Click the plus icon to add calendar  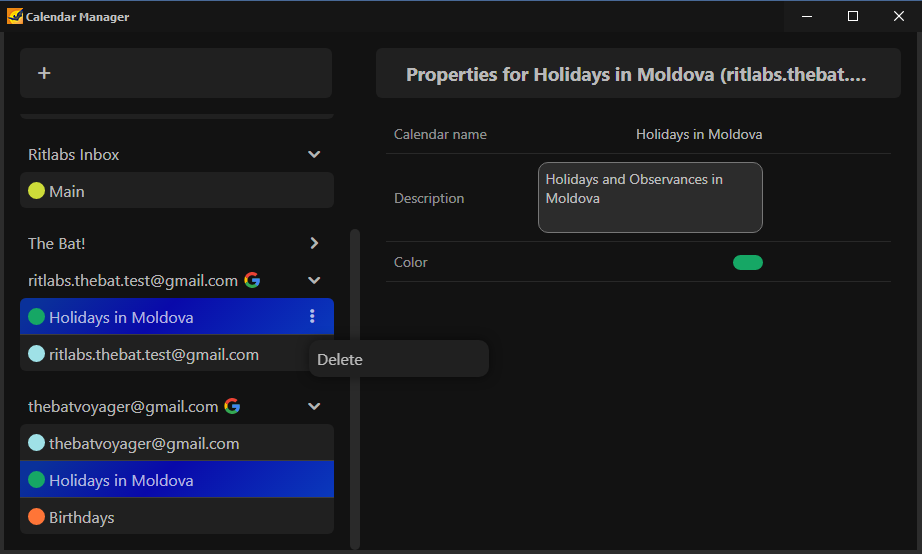(x=44, y=73)
